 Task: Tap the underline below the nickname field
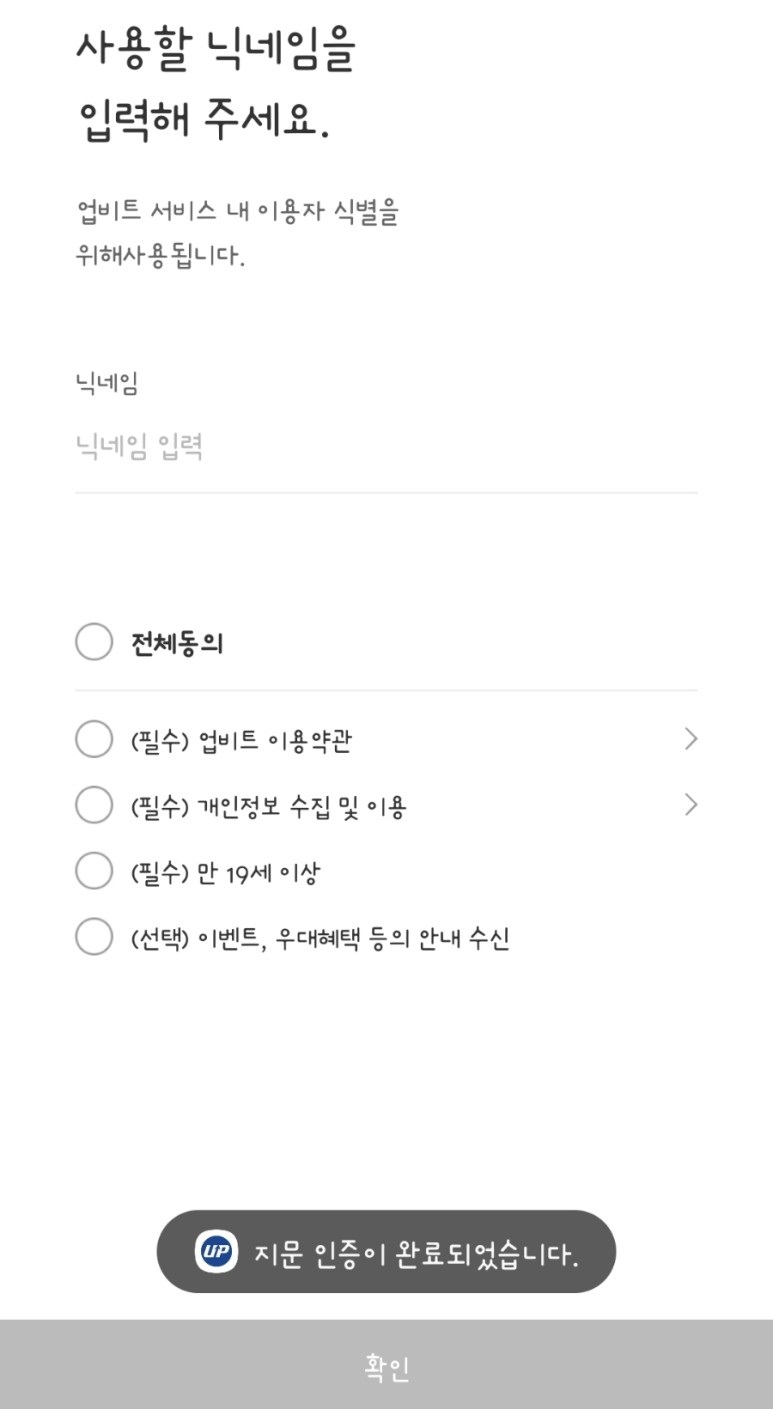tap(386, 492)
